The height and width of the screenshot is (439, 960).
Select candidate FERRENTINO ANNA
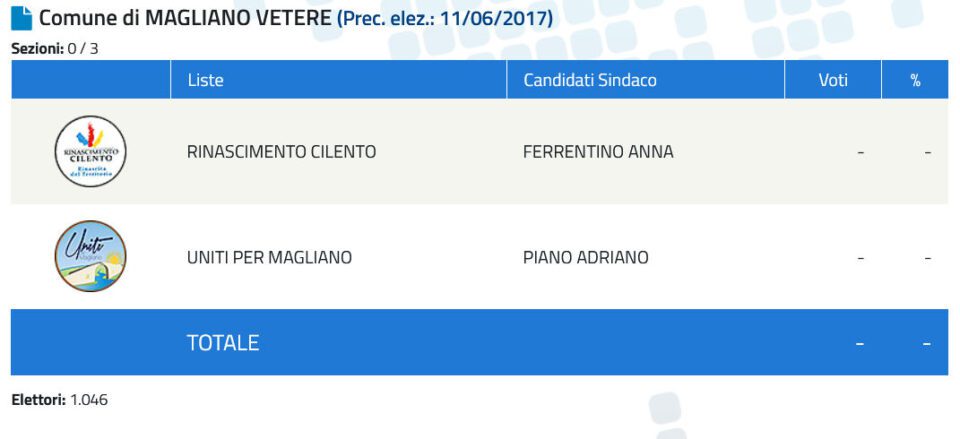(x=598, y=152)
